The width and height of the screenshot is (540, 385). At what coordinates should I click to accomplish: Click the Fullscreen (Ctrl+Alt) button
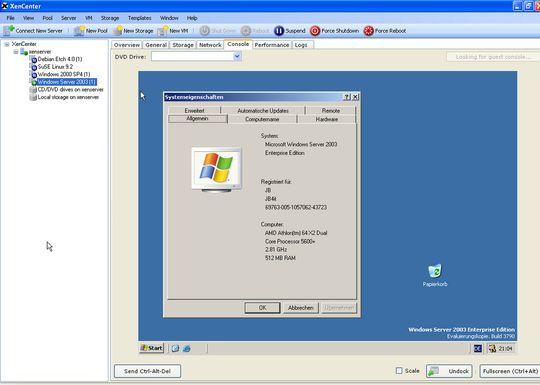[510, 371]
